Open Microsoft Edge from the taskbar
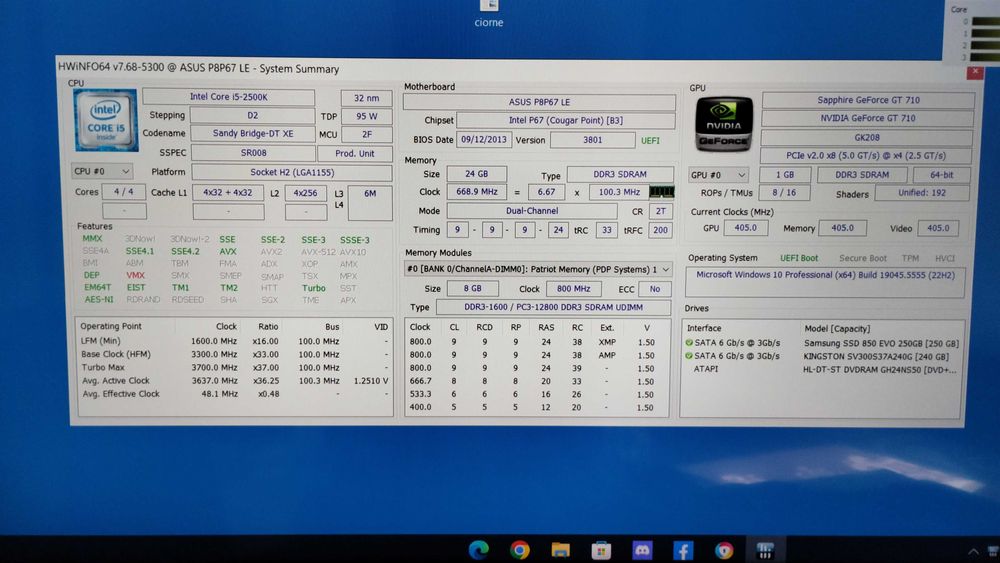The image size is (1000, 563). [x=478, y=550]
